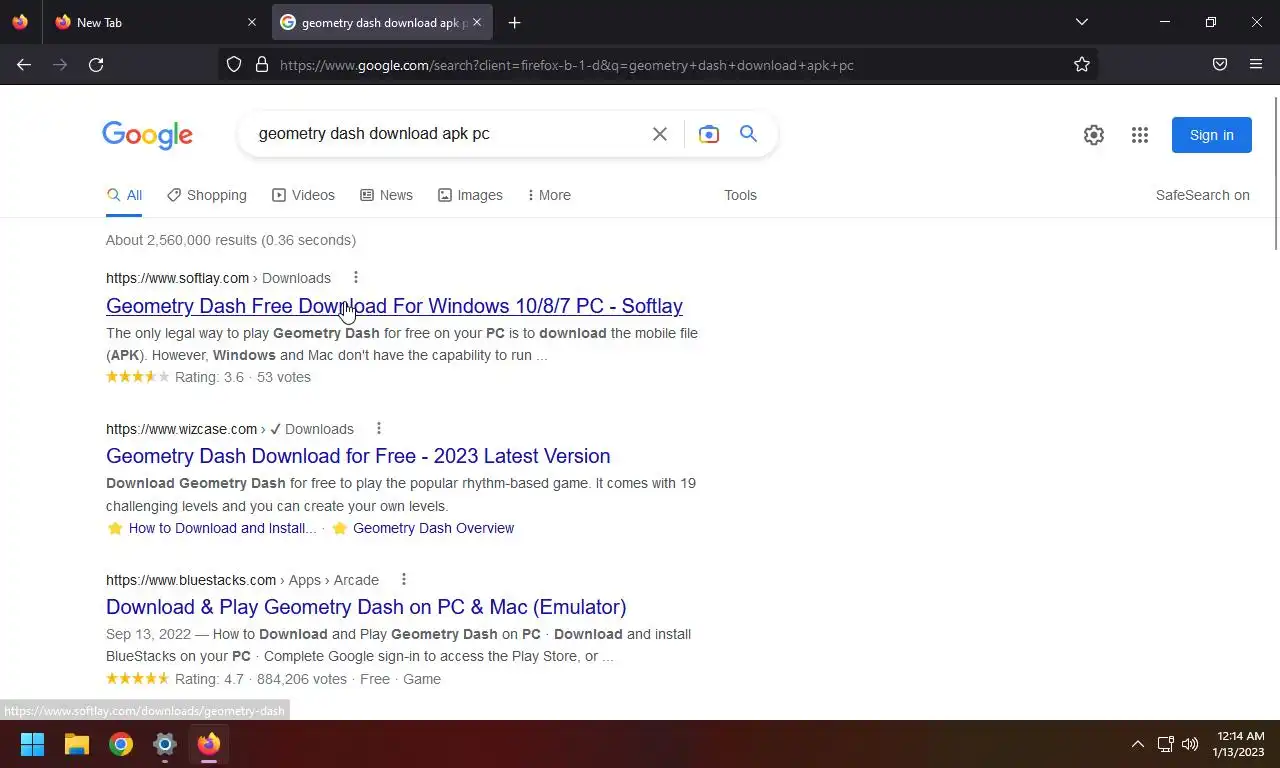This screenshot has height=768, width=1280.
Task: Open SafeSearch on settings
Action: [x=1203, y=195]
